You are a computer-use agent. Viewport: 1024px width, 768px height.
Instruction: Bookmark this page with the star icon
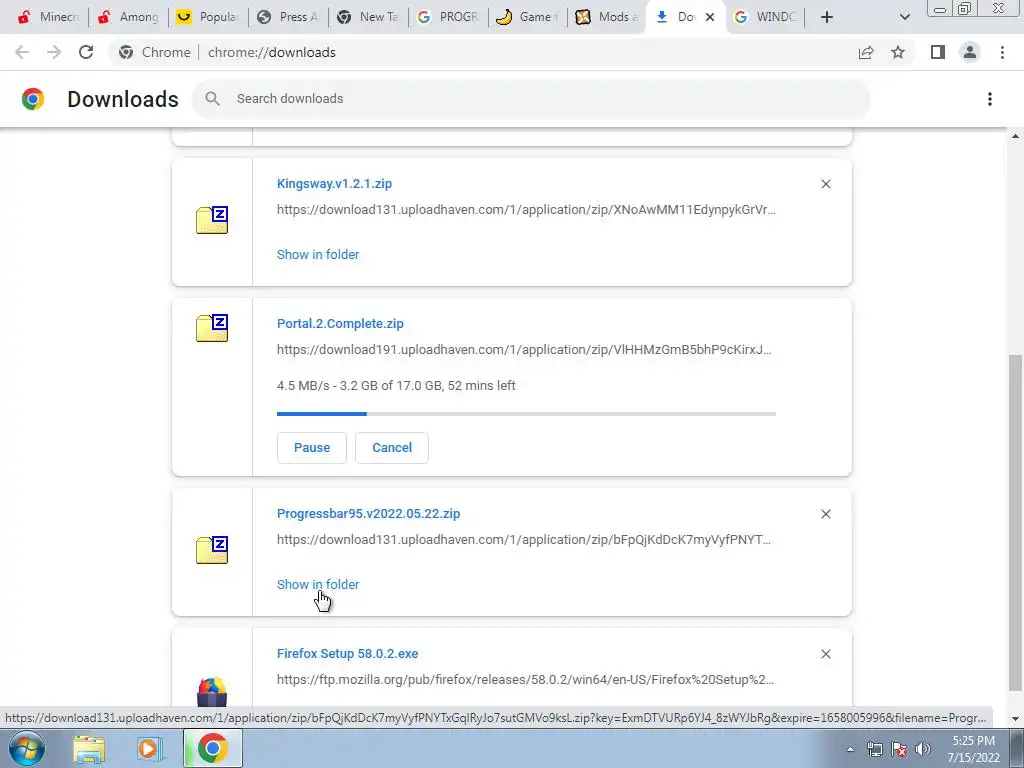[898, 52]
